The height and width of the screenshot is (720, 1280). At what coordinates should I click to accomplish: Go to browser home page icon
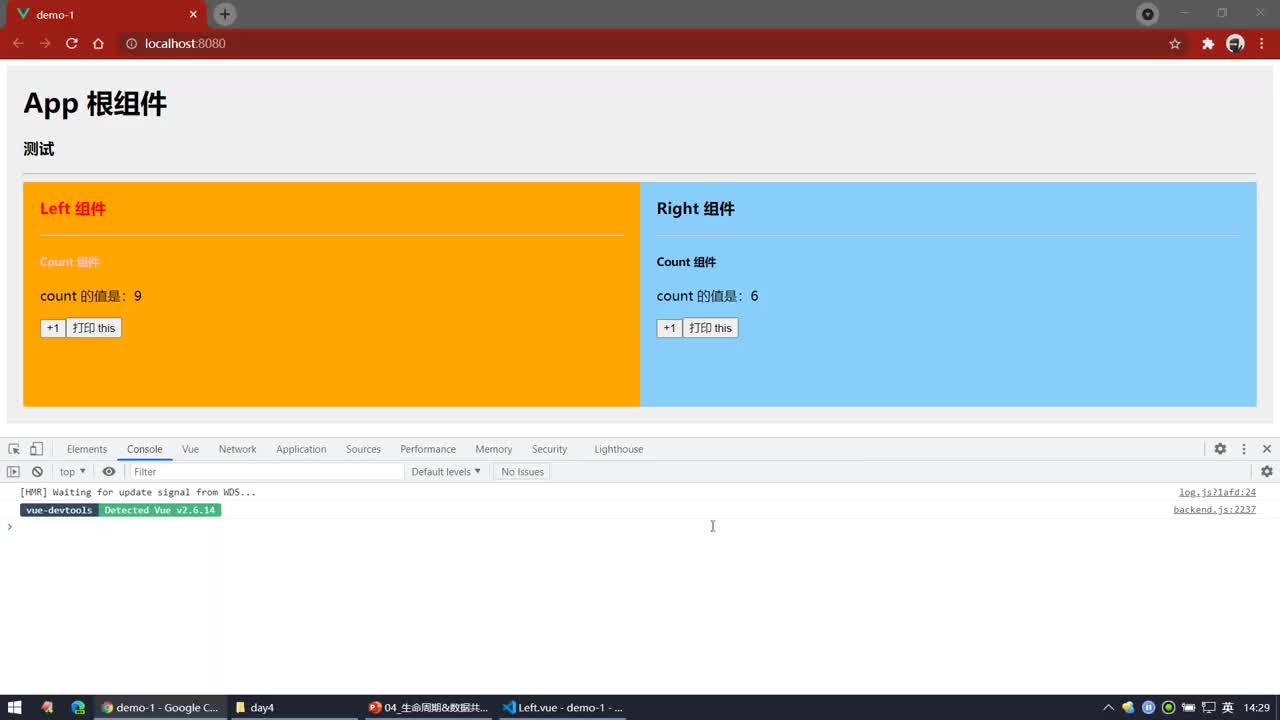click(x=98, y=44)
